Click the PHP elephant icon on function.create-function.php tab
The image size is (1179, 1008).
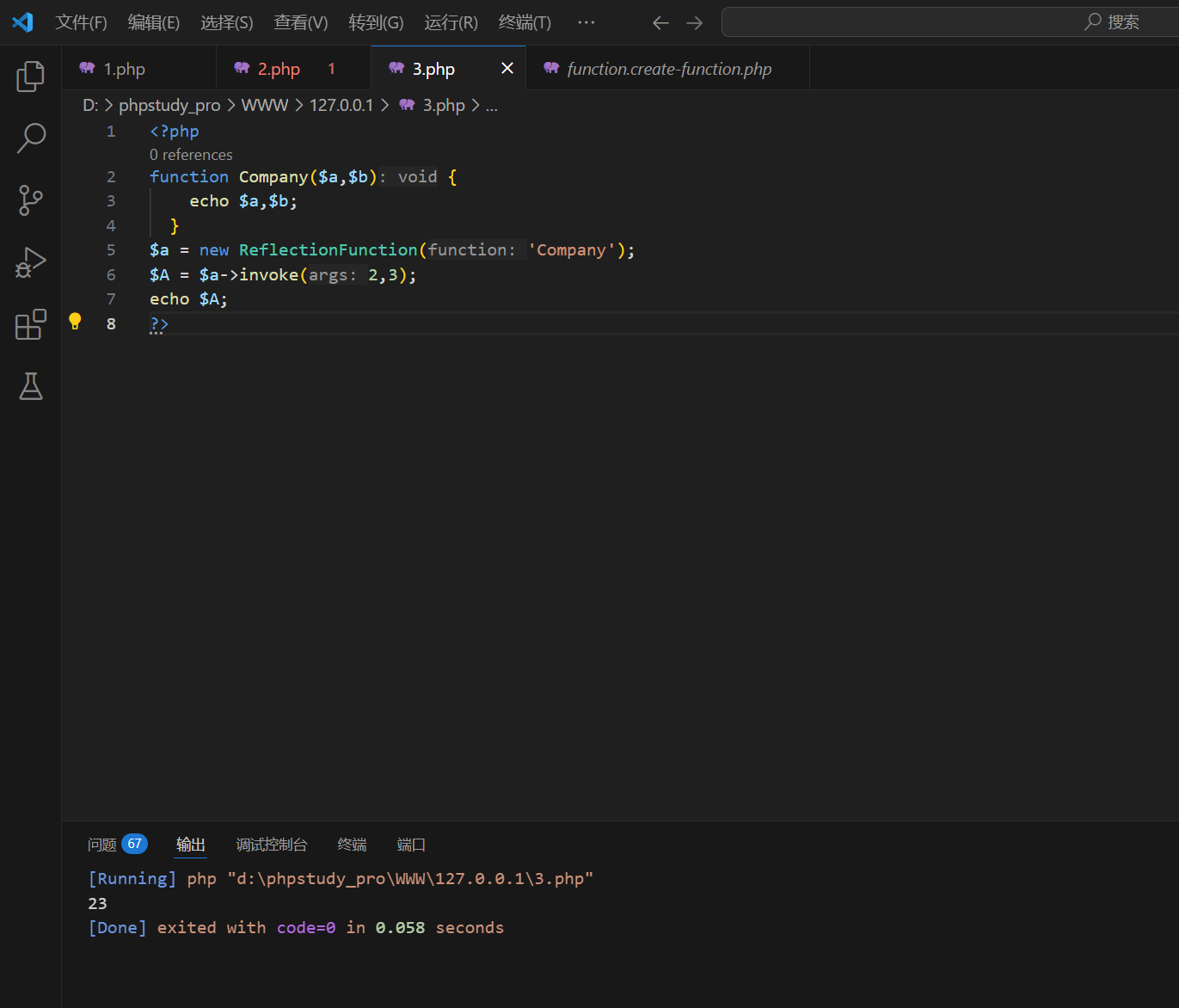(x=551, y=68)
